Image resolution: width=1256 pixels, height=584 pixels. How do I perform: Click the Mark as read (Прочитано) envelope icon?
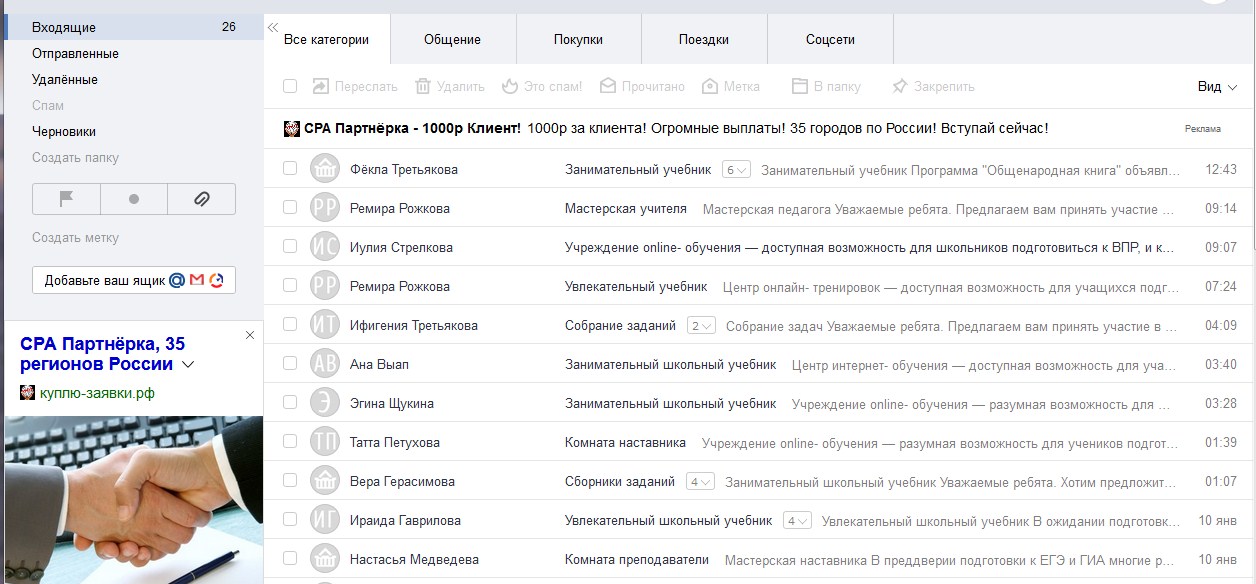point(608,87)
